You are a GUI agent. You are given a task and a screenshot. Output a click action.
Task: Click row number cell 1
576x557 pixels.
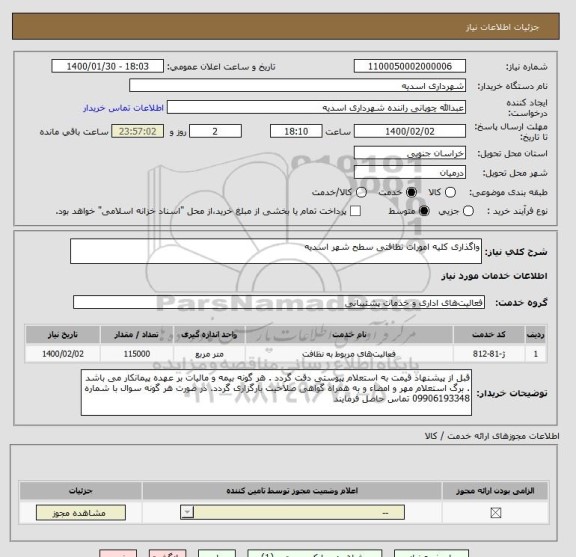(x=536, y=354)
